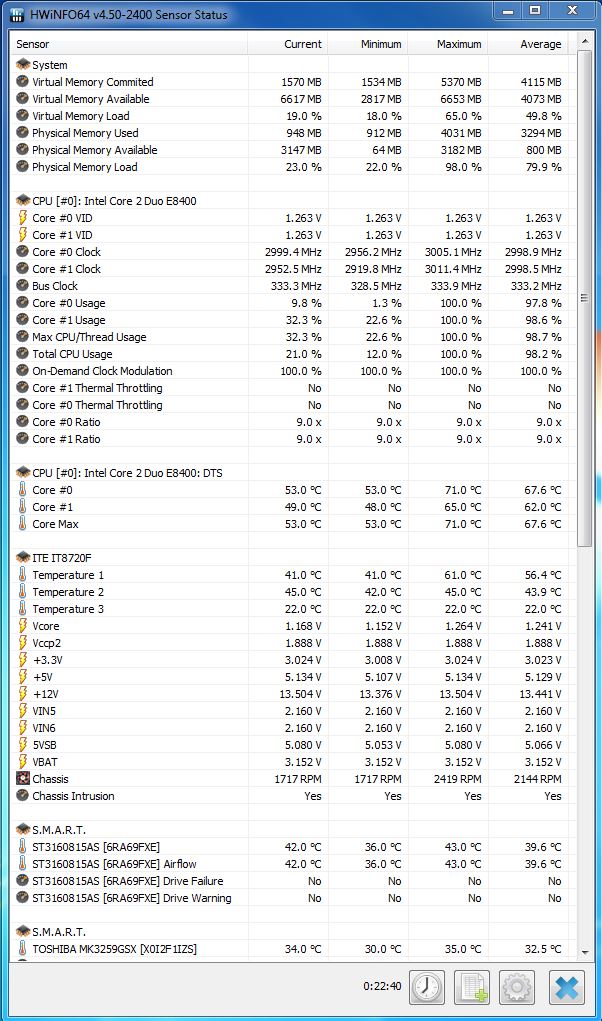The height and width of the screenshot is (1021, 602).
Task: Select the Core #0 Ratio row
Action: pos(290,422)
